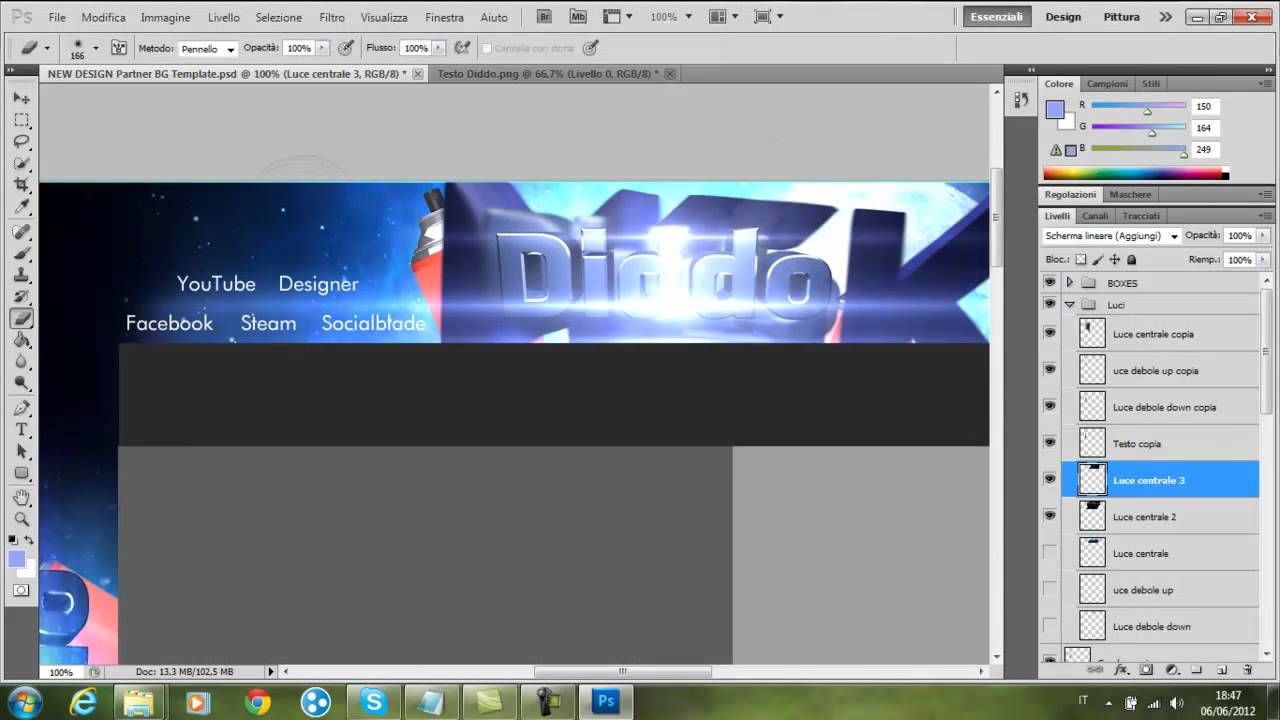Select the Paint Bucket tool

click(22, 341)
